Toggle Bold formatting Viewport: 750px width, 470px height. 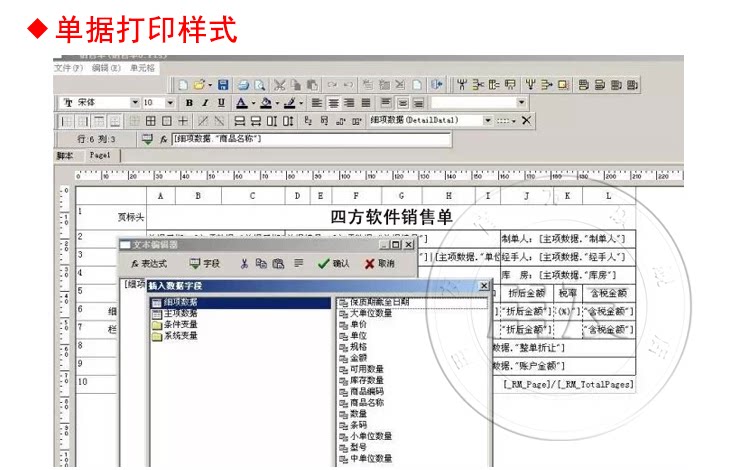click(x=189, y=103)
